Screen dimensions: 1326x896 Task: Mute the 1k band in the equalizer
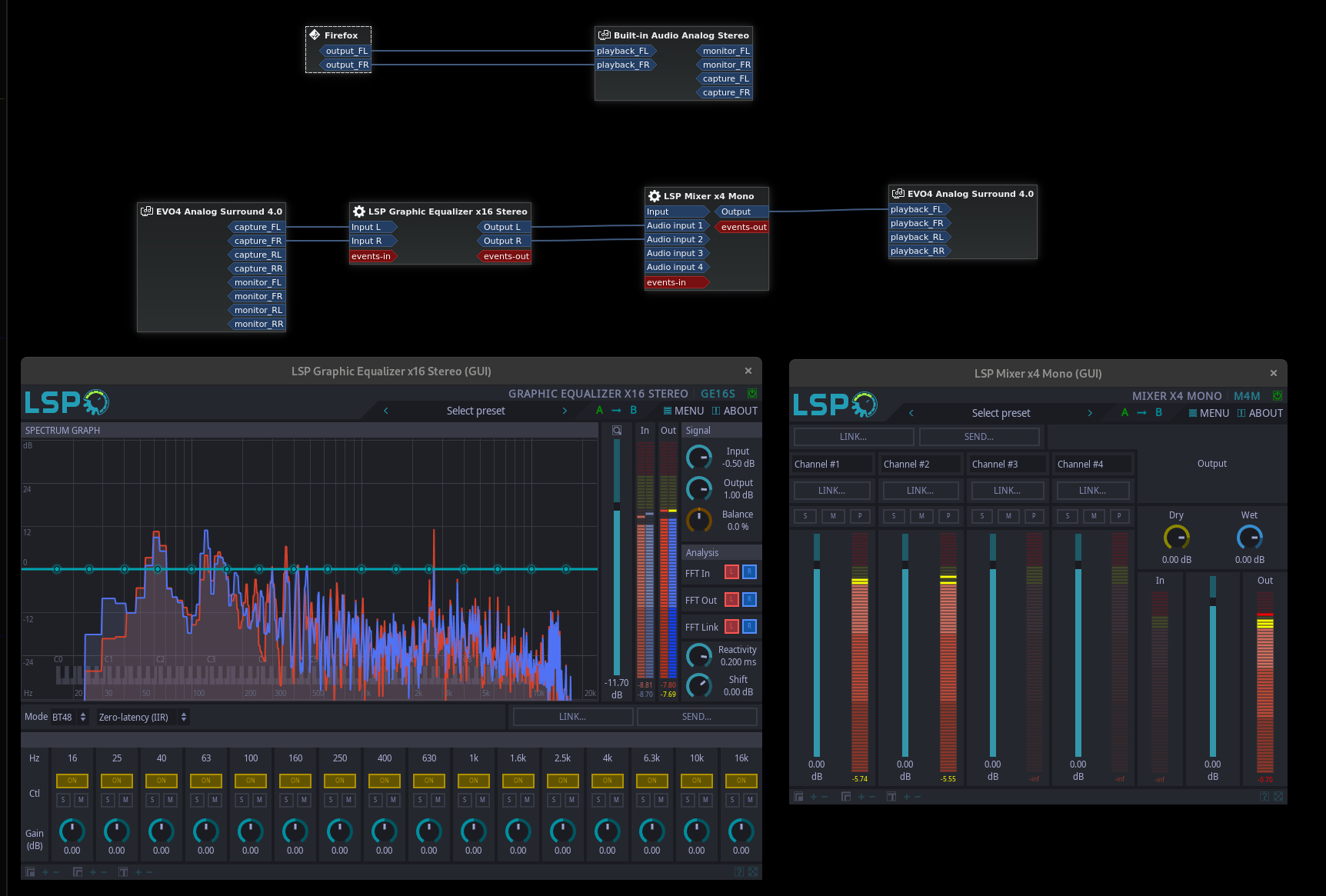[482, 801]
